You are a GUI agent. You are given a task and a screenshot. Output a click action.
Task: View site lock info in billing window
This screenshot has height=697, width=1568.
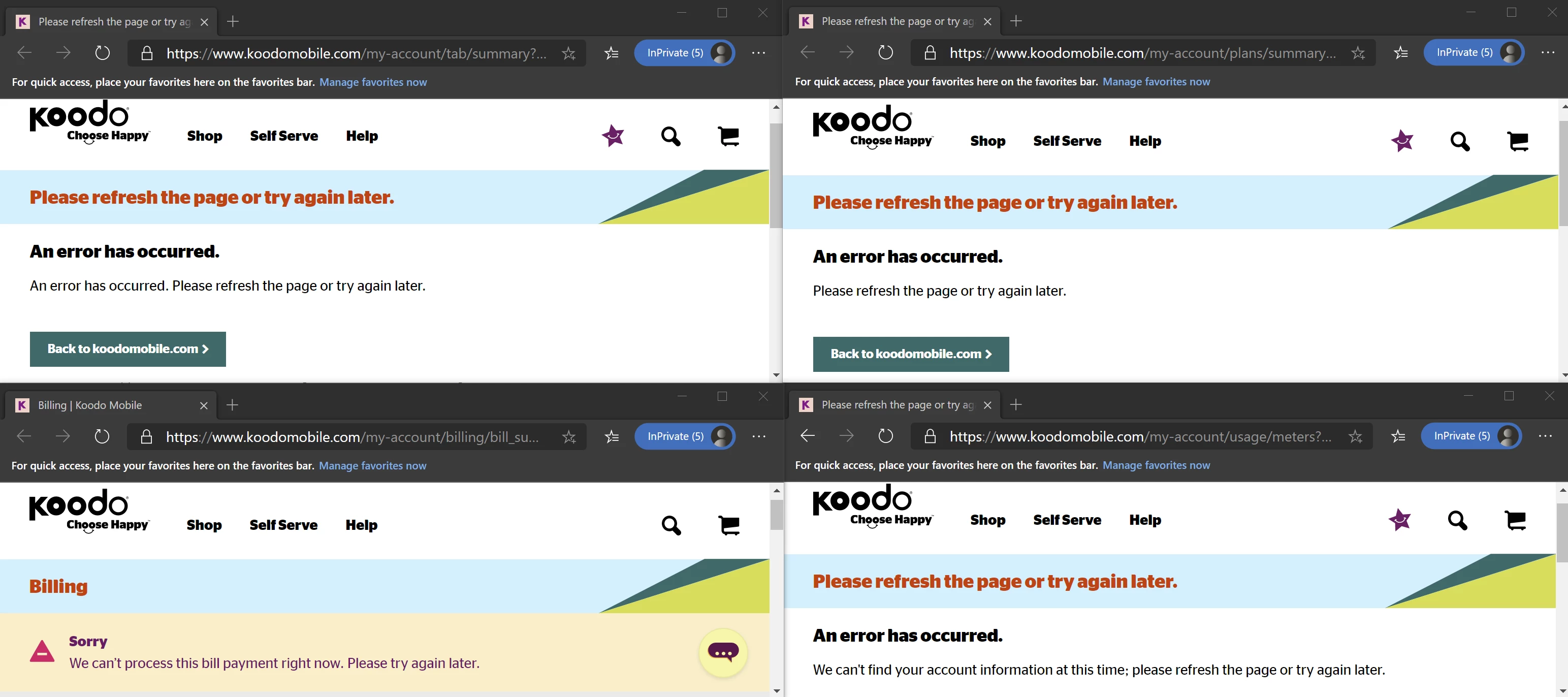pos(146,437)
